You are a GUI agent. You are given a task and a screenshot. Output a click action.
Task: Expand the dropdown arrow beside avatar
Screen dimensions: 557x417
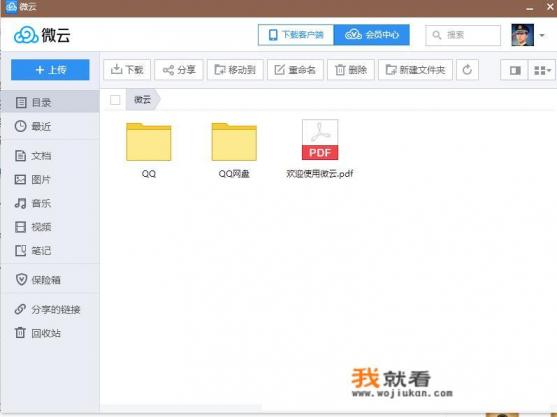(542, 35)
